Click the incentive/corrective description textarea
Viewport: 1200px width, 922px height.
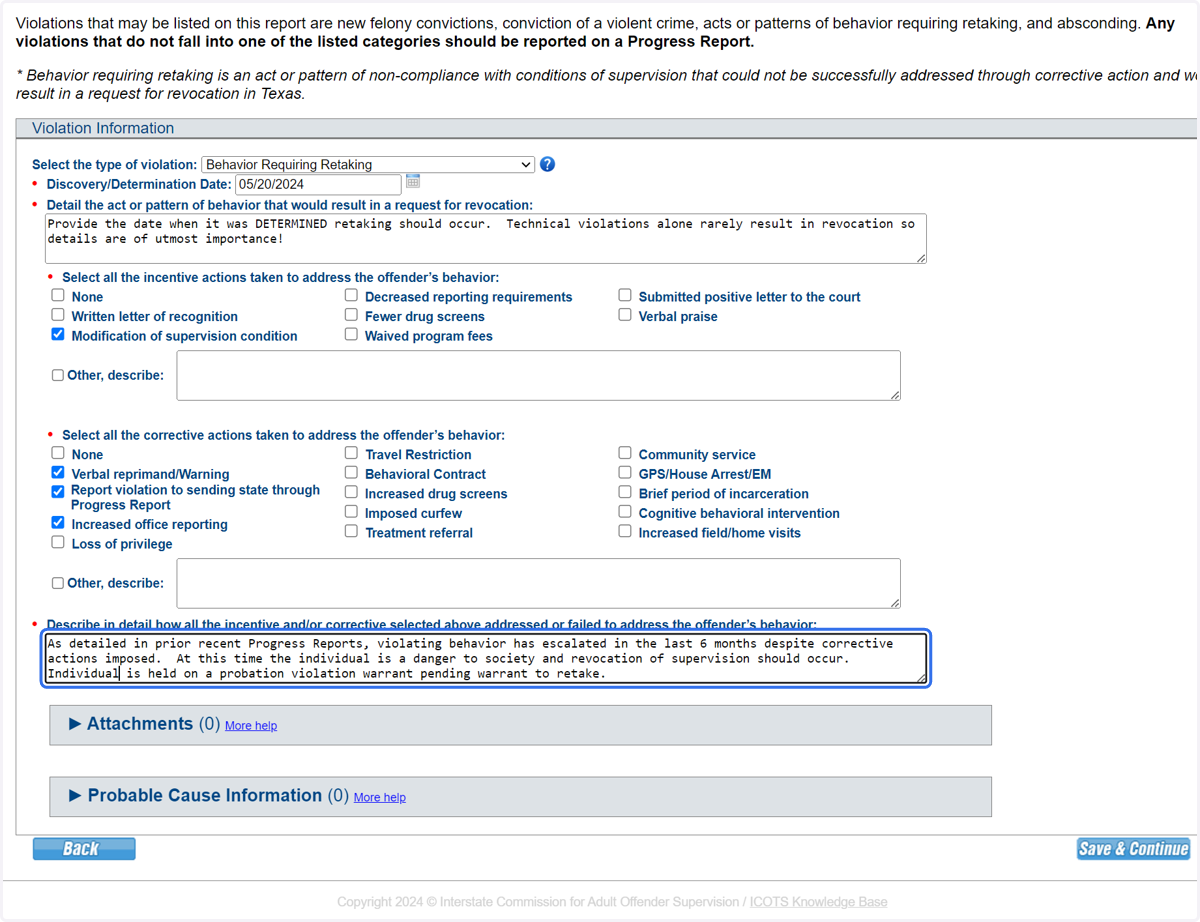486,658
